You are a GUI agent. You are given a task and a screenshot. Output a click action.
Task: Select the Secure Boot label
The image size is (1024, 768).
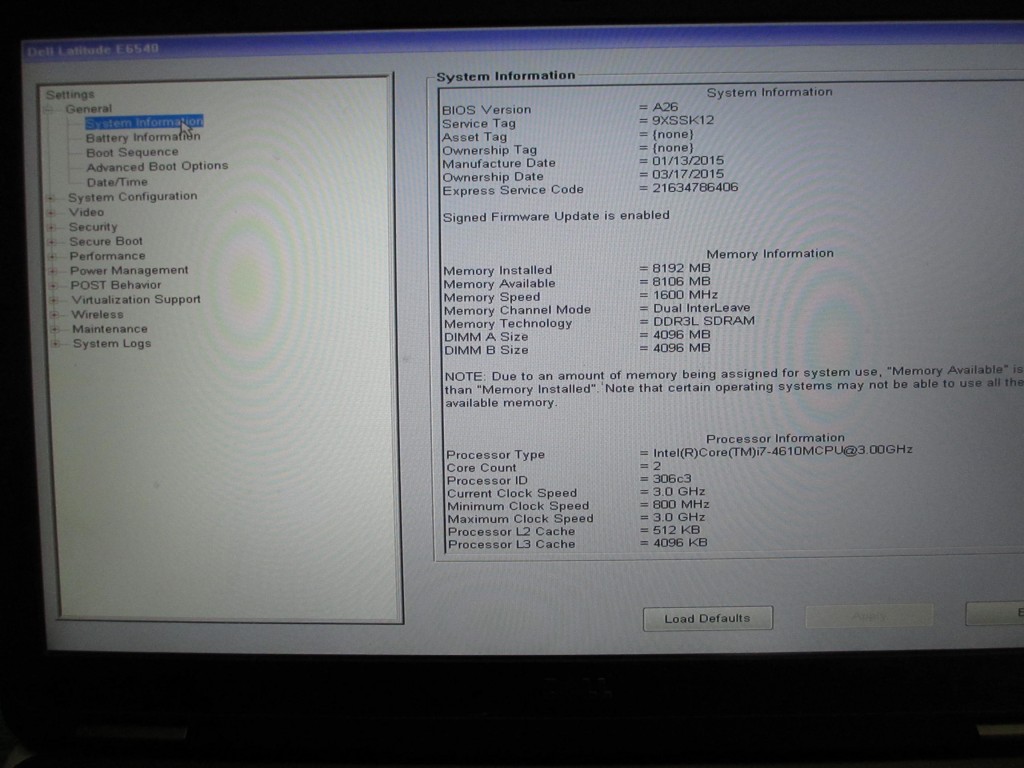pos(106,242)
